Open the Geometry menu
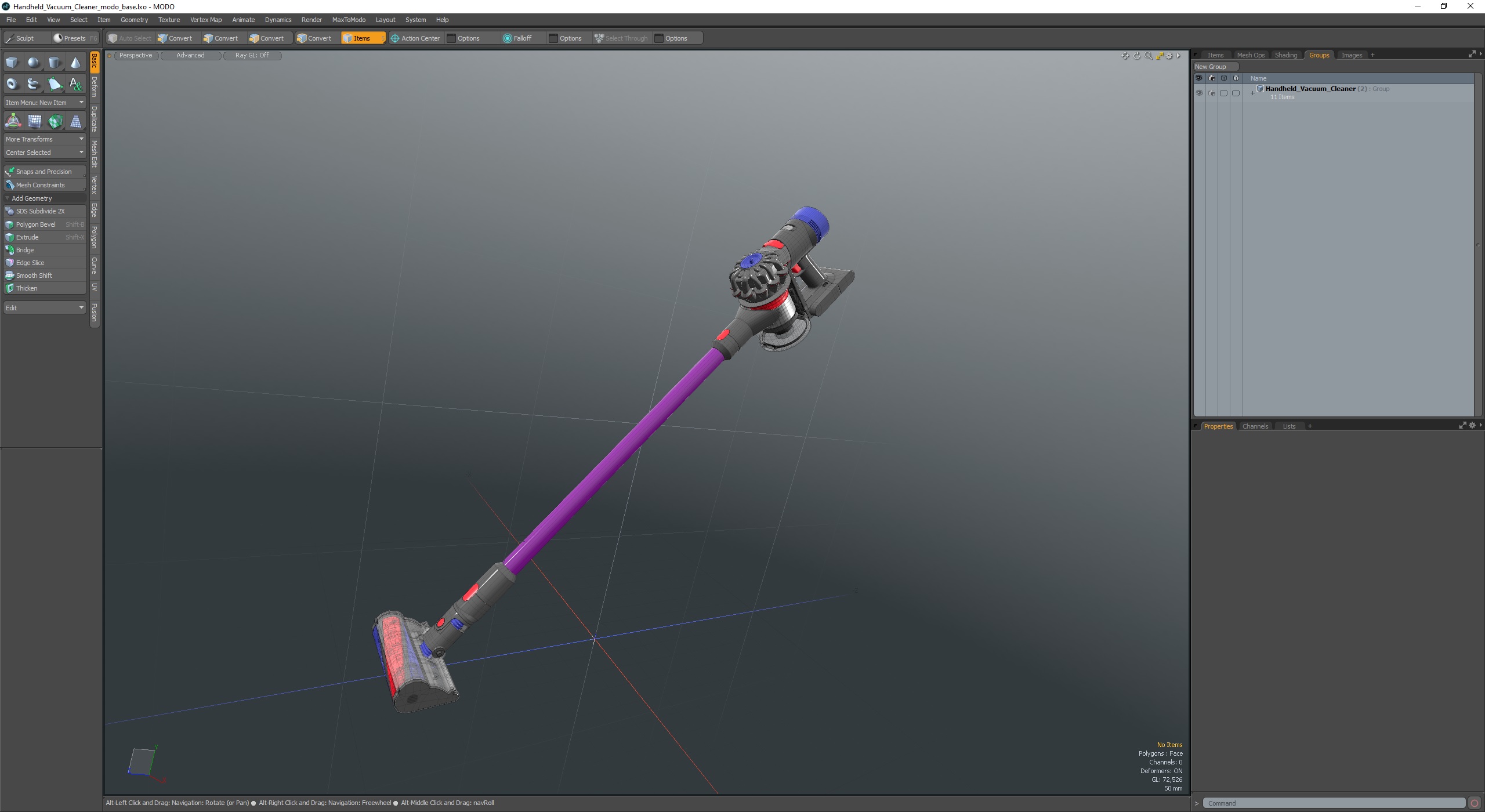The height and width of the screenshot is (812, 1485). click(x=134, y=20)
